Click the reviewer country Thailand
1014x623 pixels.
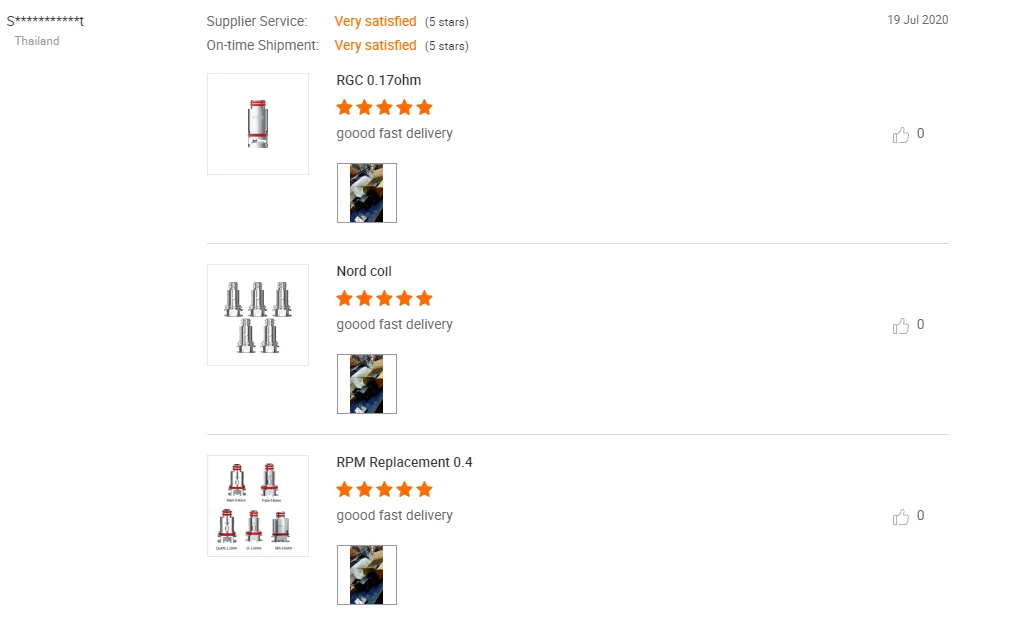[x=37, y=41]
